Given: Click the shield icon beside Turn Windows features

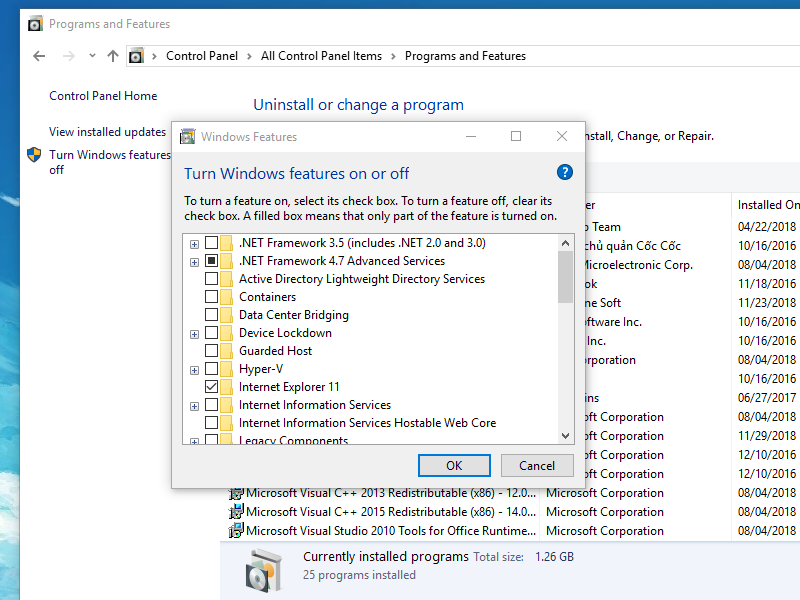Looking at the screenshot, I should tap(34, 155).
